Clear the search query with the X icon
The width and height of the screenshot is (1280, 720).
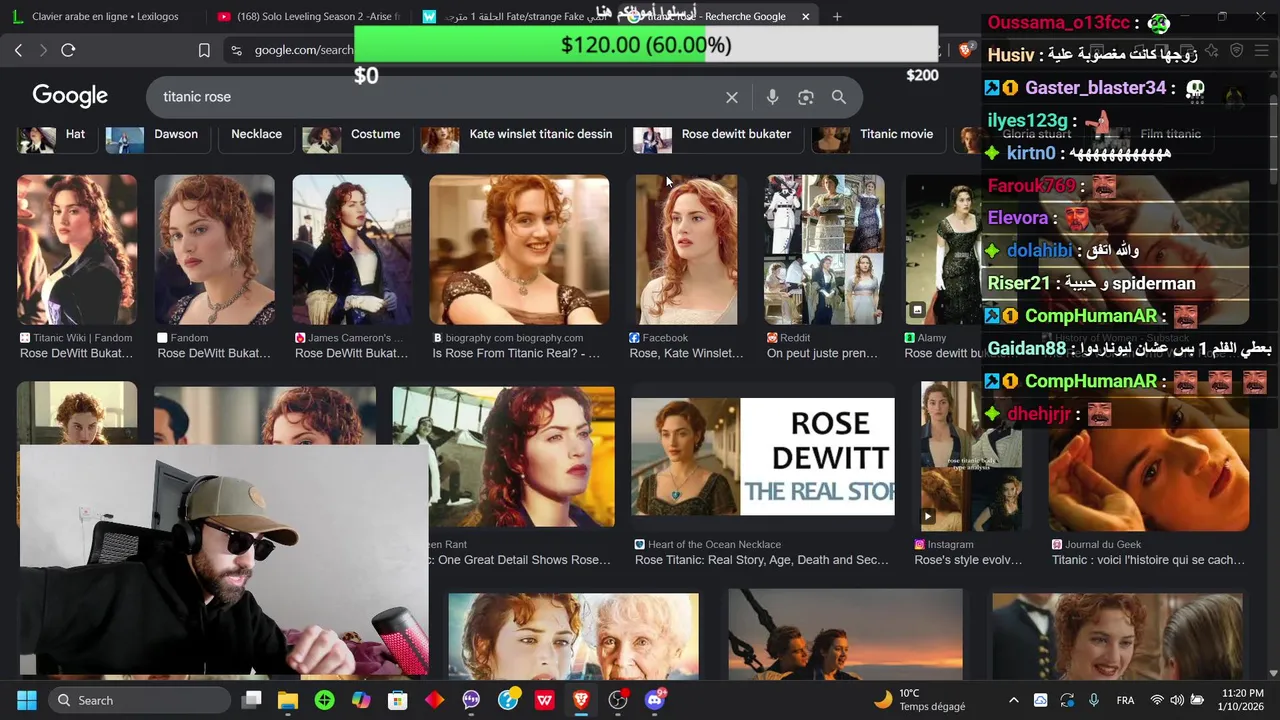pos(732,97)
